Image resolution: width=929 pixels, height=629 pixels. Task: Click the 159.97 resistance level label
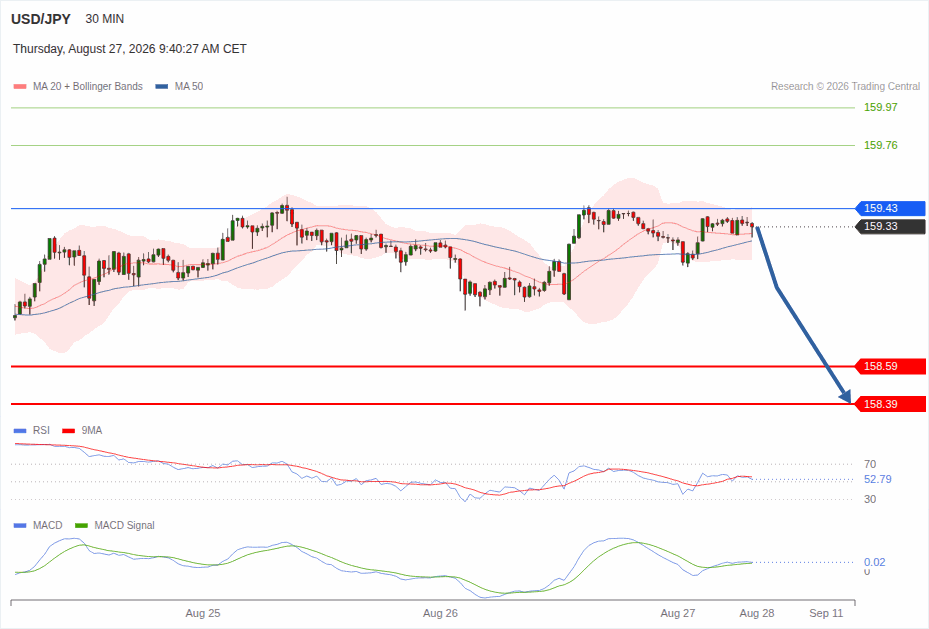pyautogui.click(x=880, y=107)
